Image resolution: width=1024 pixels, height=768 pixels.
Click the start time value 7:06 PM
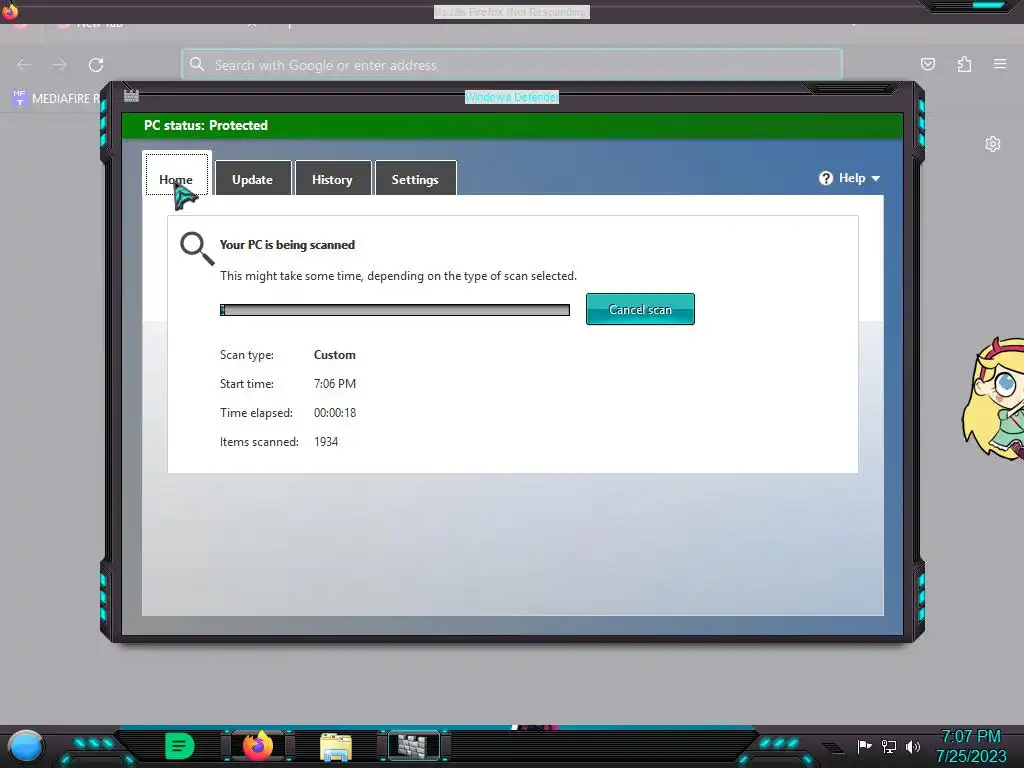[x=334, y=384]
